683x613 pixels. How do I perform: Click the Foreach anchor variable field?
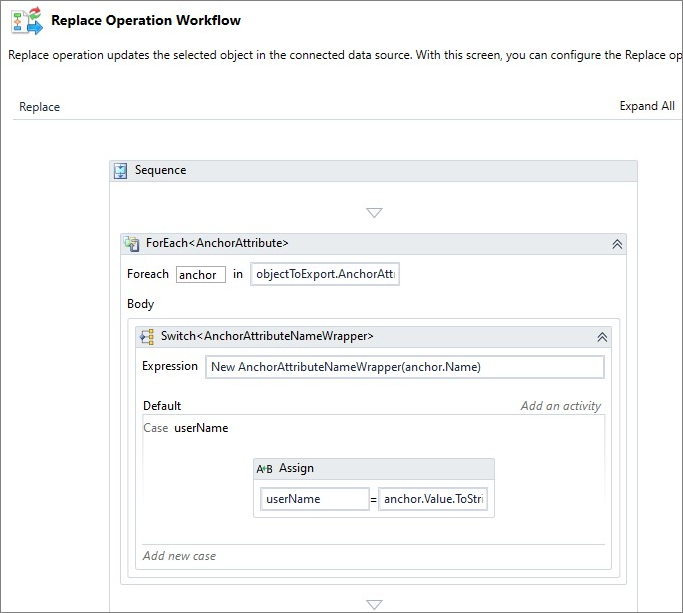click(x=200, y=275)
